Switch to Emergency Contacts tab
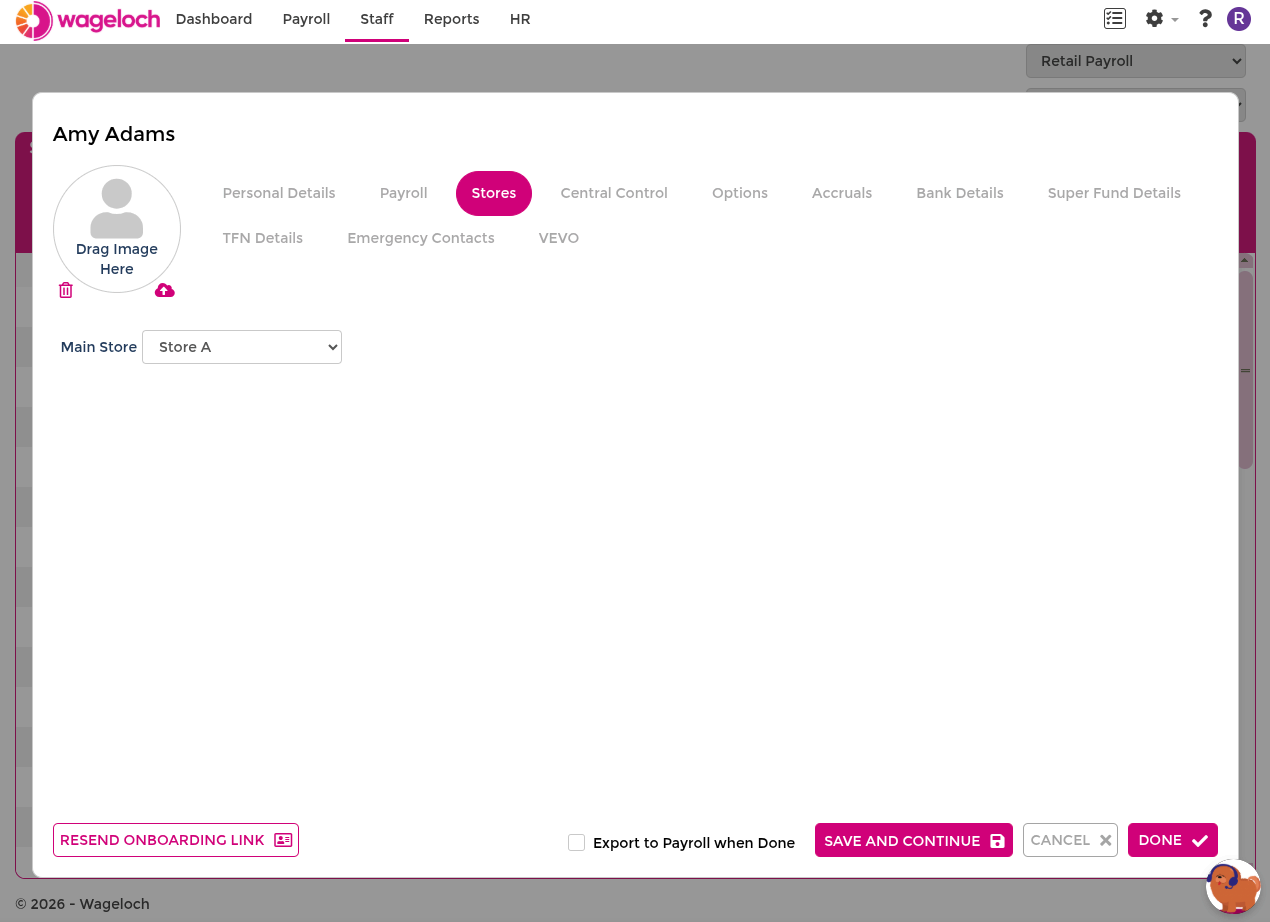This screenshot has height=922, width=1270. tap(421, 238)
